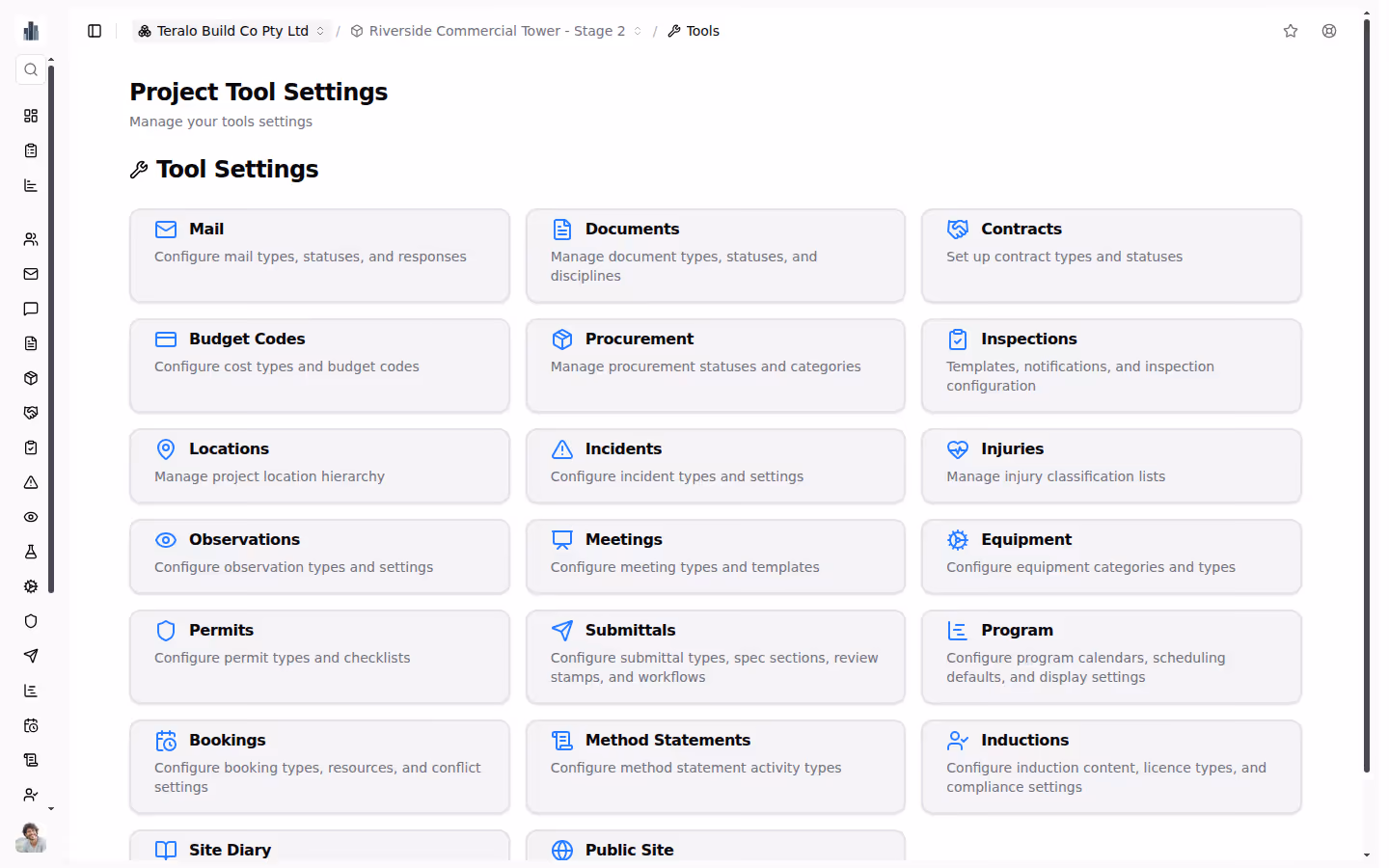Click the clipboard list icon in sidebar
This screenshot has height=868, width=1389.
coord(31,150)
